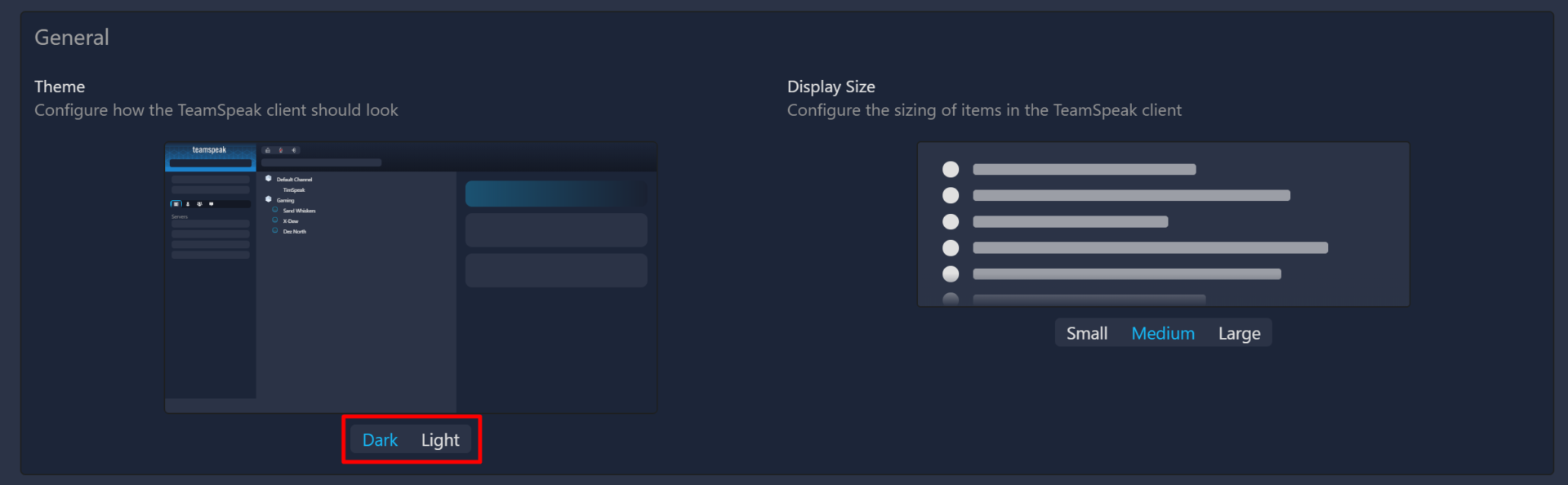
Task: Select the user TimSpeak in the channel tree
Action: tap(294, 190)
